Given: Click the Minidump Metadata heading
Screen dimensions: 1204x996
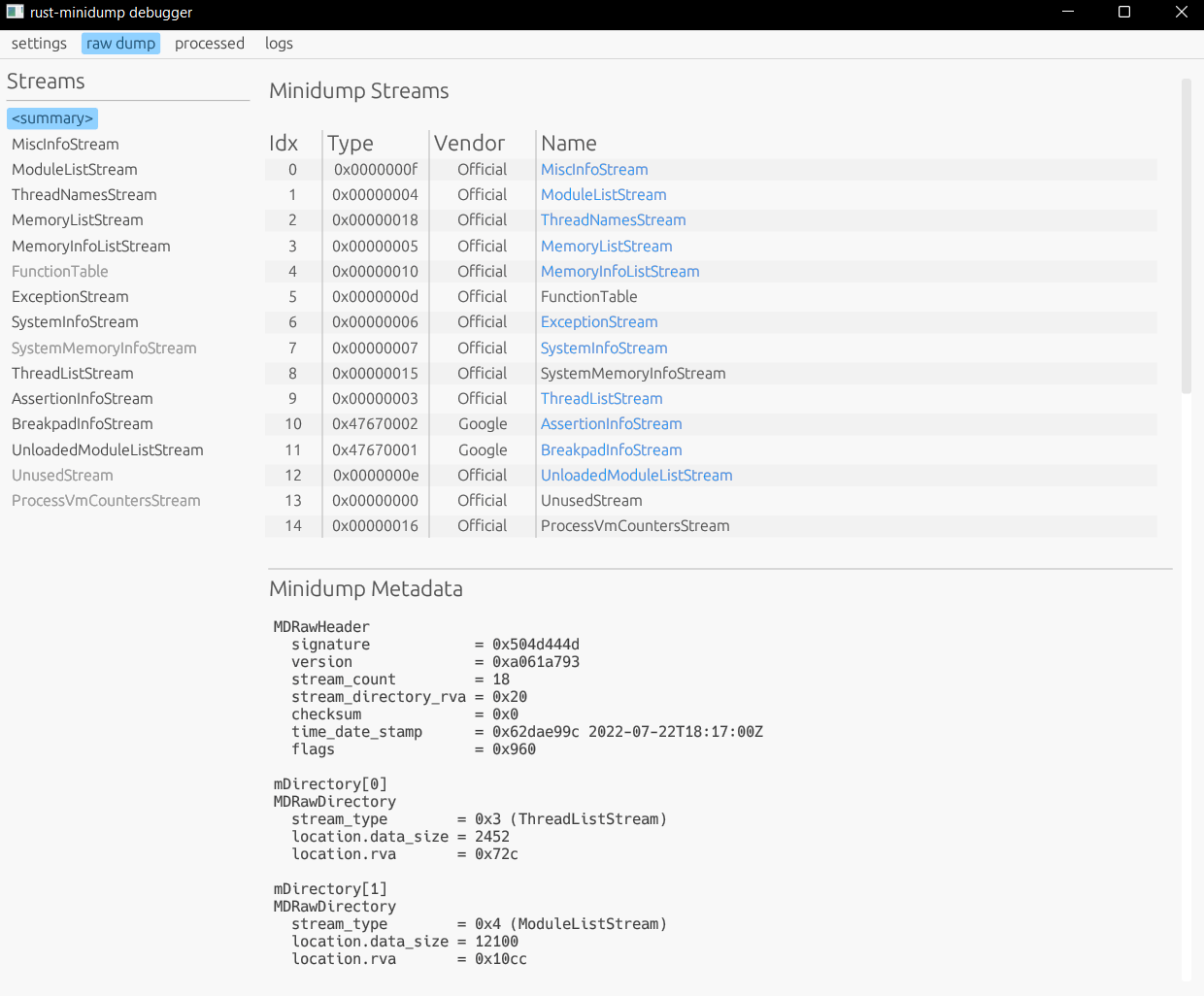Looking at the screenshot, I should tap(366, 588).
